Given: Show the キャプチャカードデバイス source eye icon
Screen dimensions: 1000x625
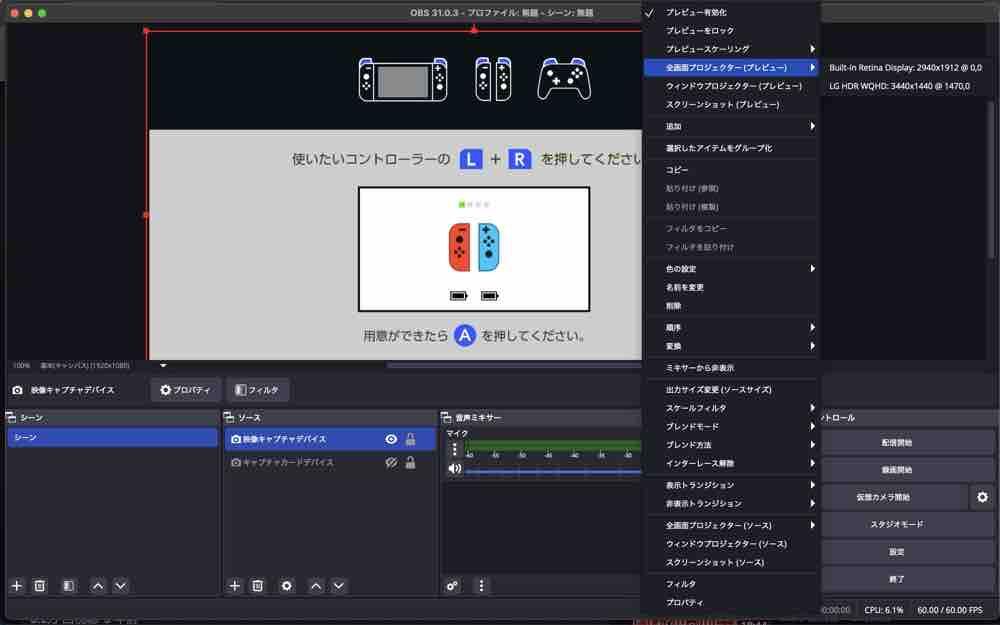Looking at the screenshot, I should 391,462.
